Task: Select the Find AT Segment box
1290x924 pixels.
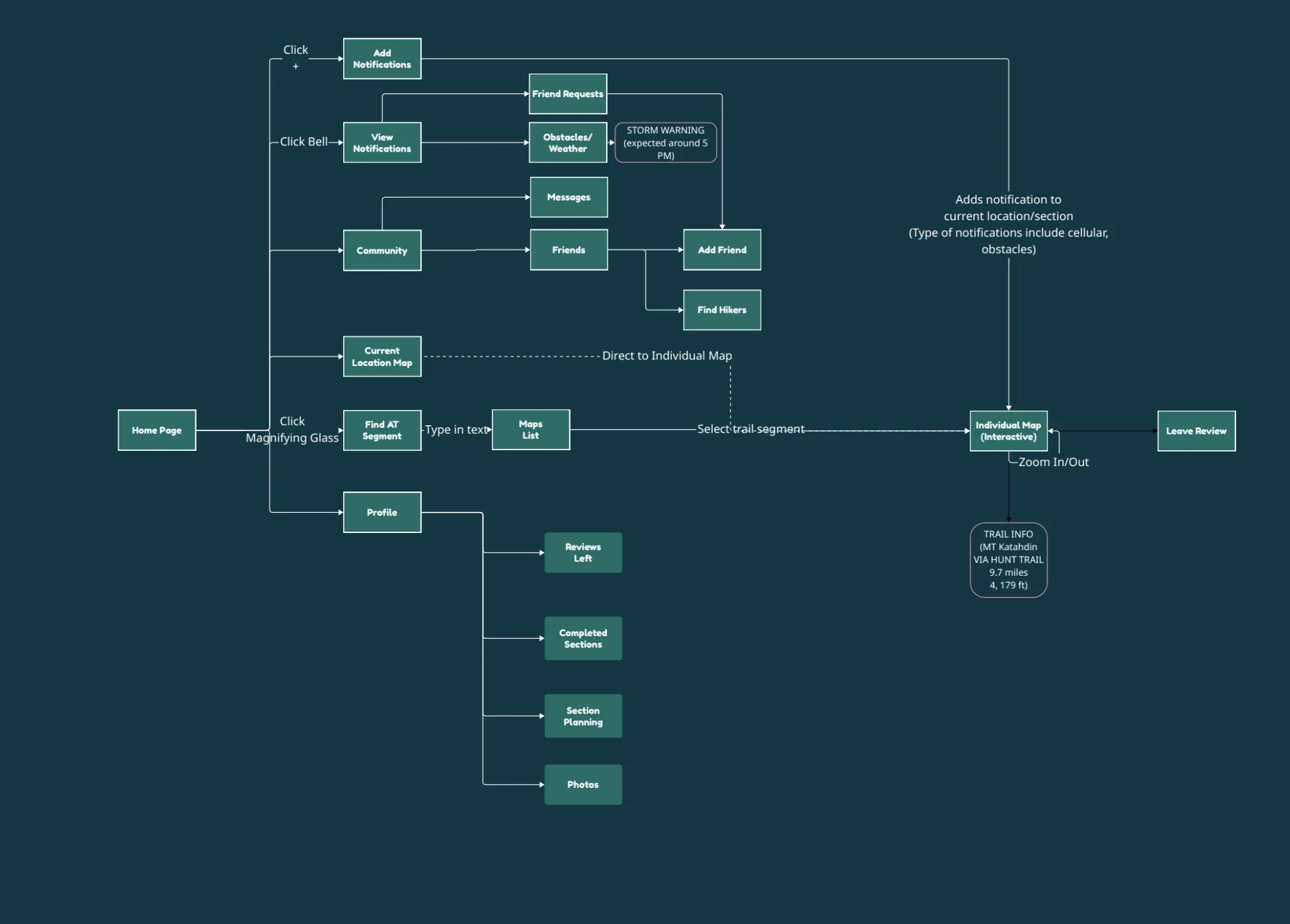Action: (382, 430)
